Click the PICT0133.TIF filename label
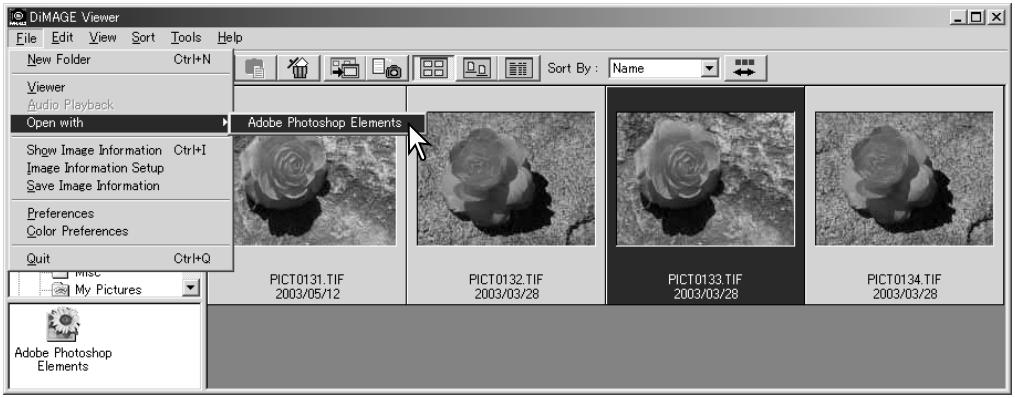The height and width of the screenshot is (398, 1015). tap(705, 280)
